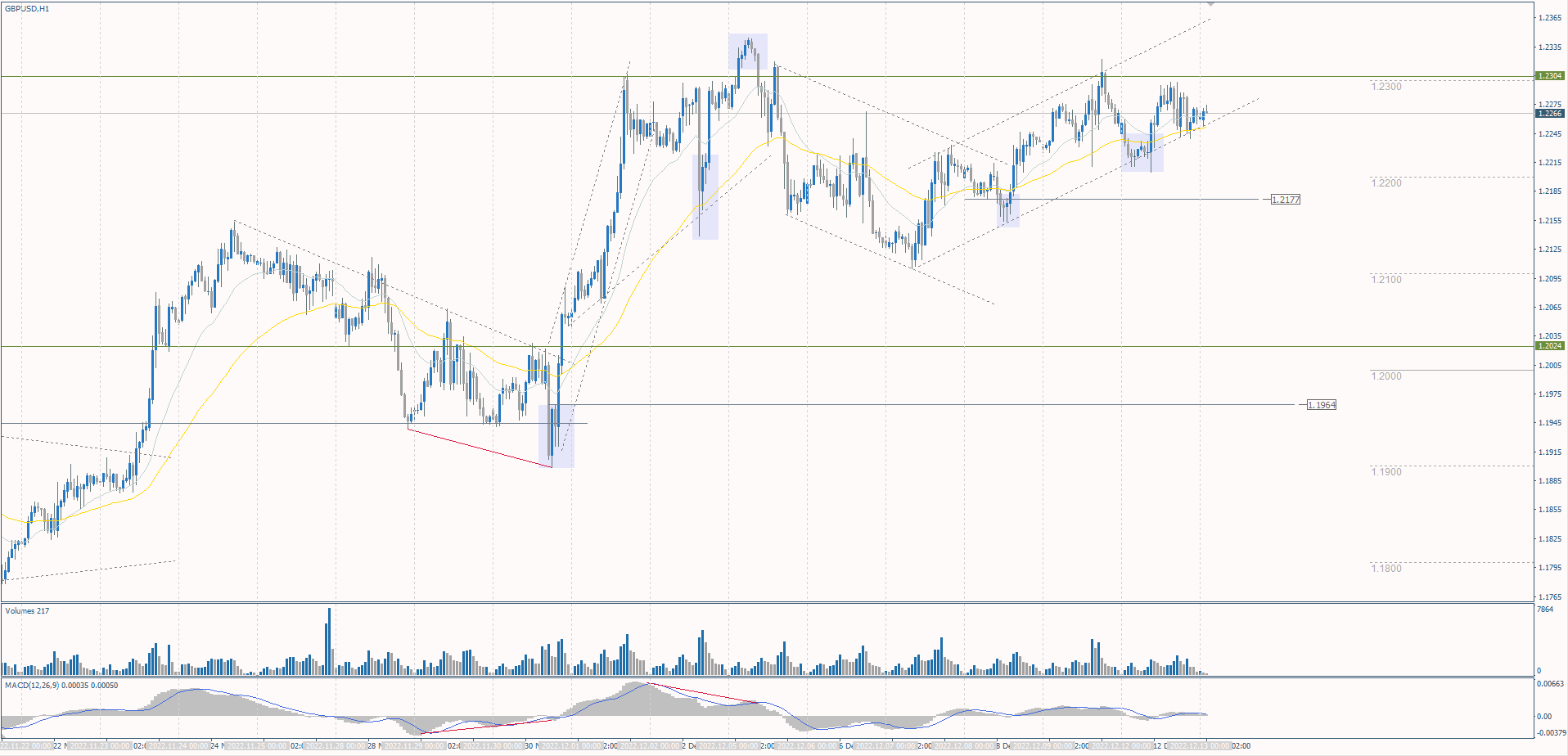Click the 2022.11.28 00:00 date label
The image size is (1568, 756).
(335, 746)
